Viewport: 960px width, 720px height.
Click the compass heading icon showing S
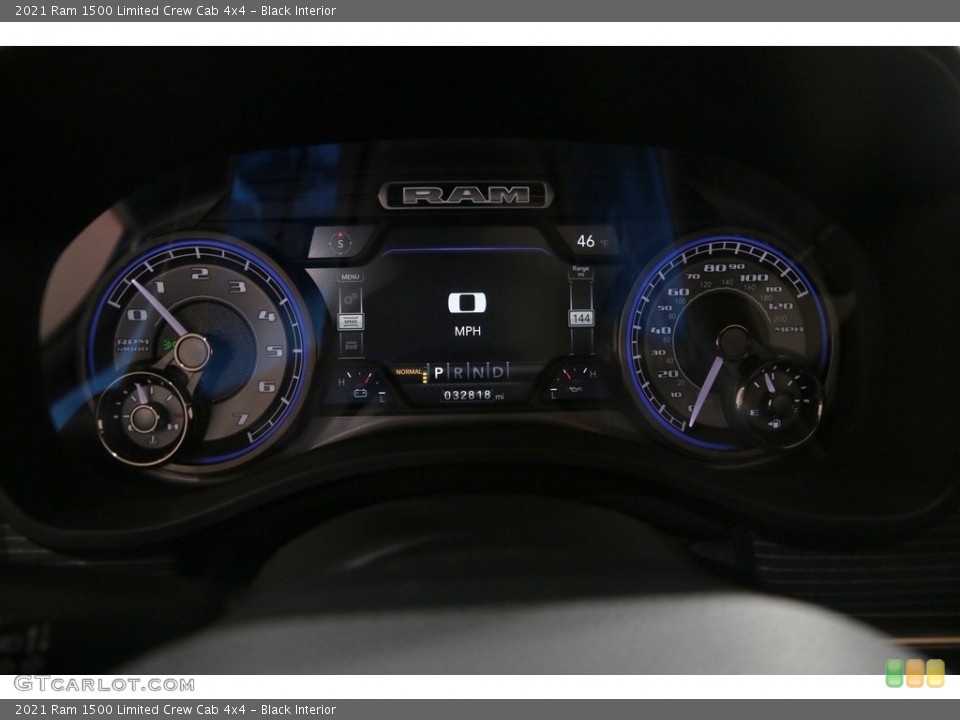coord(340,243)
